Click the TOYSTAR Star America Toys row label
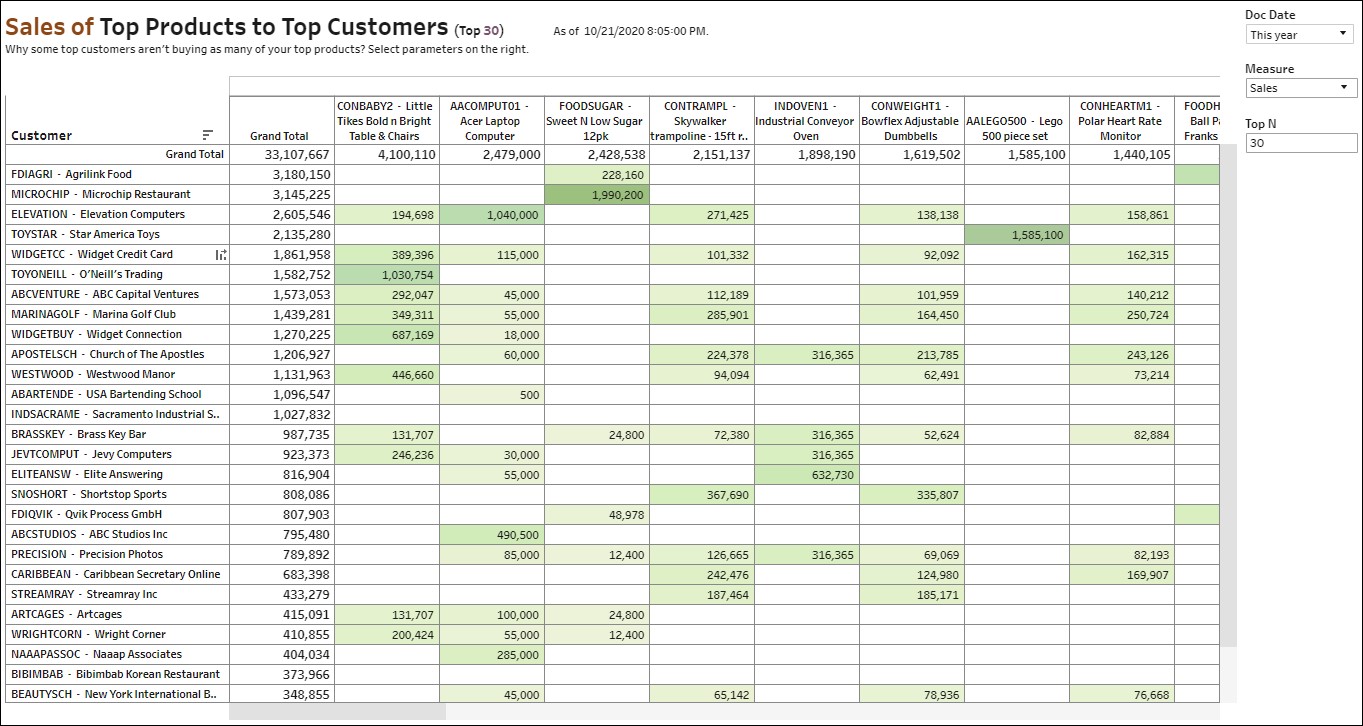The image size is (1363, 726). (85, 234)
